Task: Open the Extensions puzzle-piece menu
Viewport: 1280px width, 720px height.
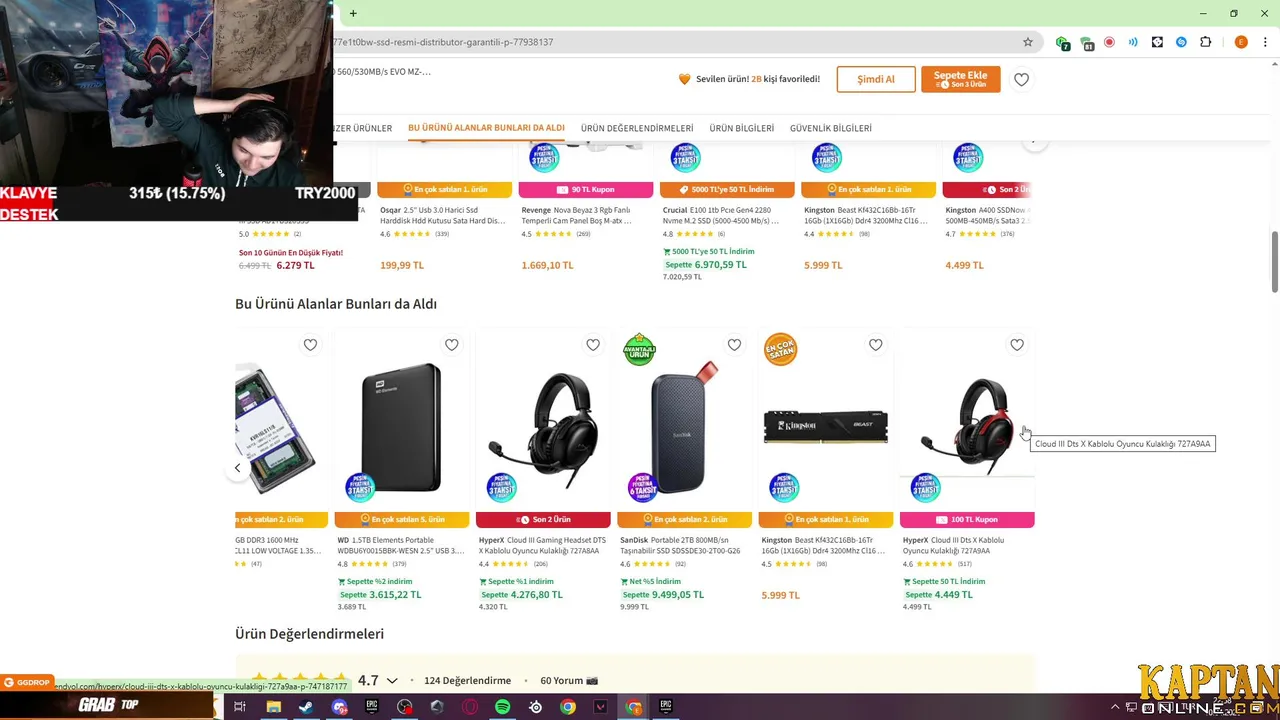Action: [x=1205, y=42]
